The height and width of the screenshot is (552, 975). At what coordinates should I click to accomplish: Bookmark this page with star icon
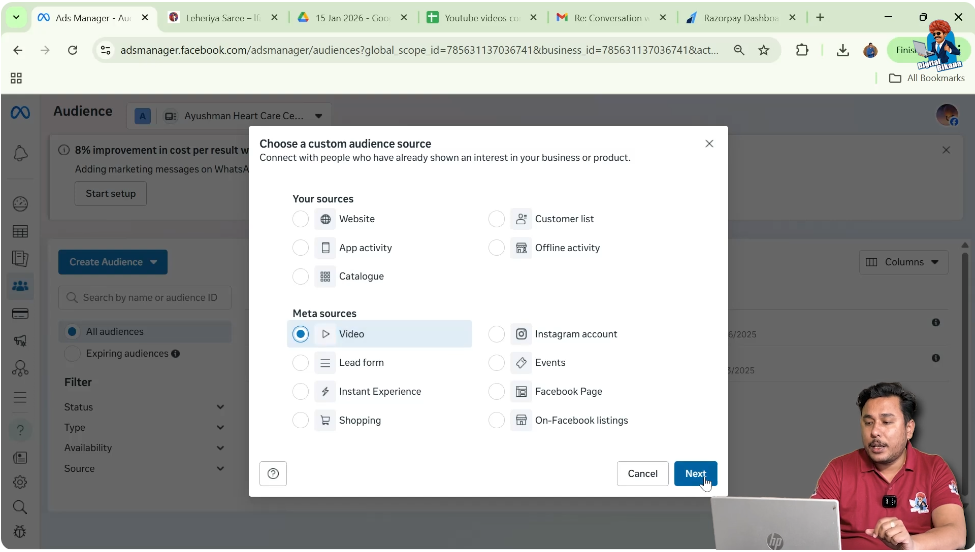click(764, 50)
